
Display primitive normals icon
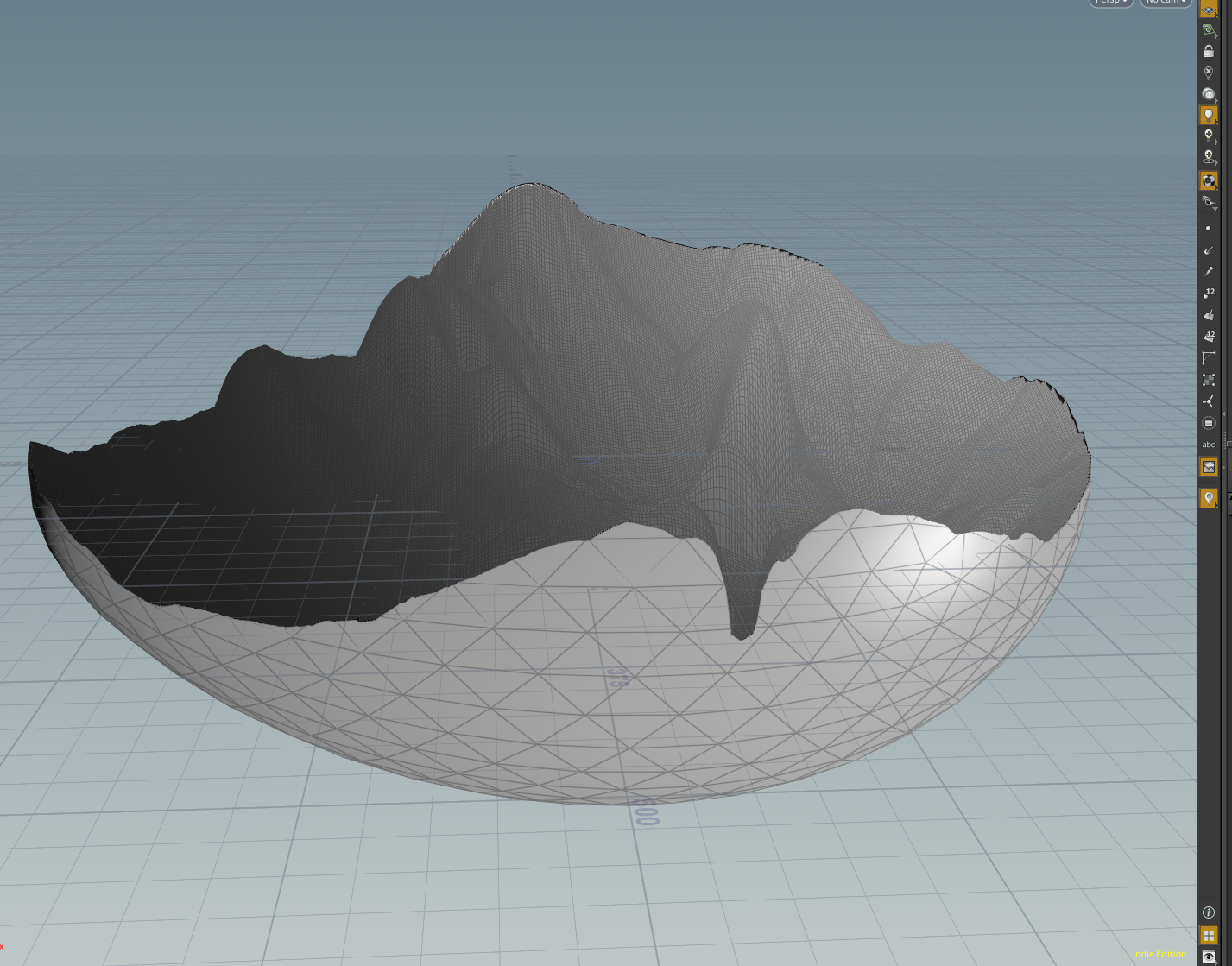point(1209,315)
